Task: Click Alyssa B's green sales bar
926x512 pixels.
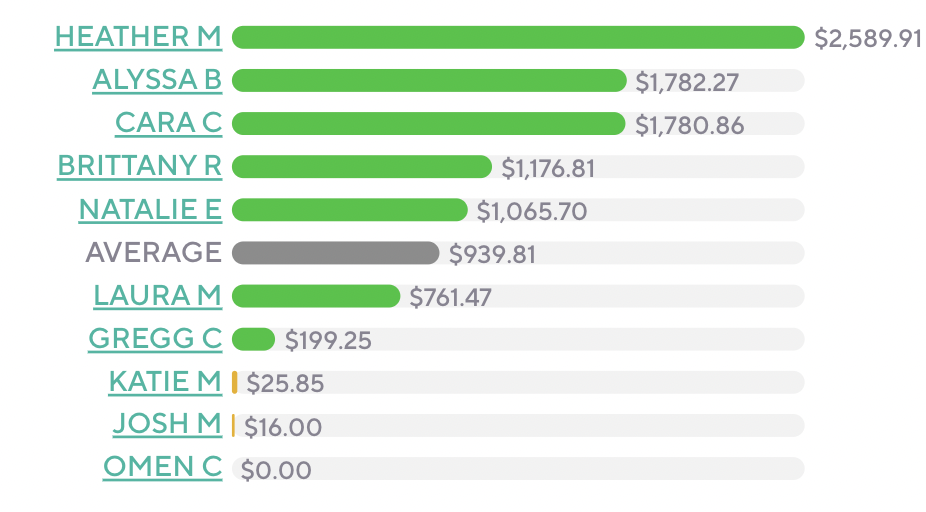Action: pyautogui.click(x=428, y=80)
